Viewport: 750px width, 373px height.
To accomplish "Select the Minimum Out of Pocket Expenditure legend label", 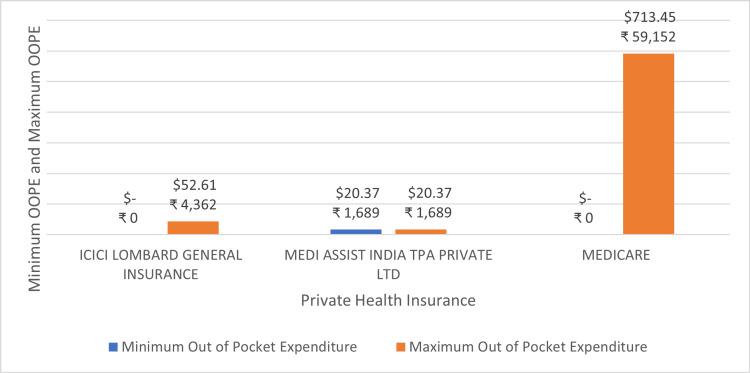I will (x=239, y=347).
